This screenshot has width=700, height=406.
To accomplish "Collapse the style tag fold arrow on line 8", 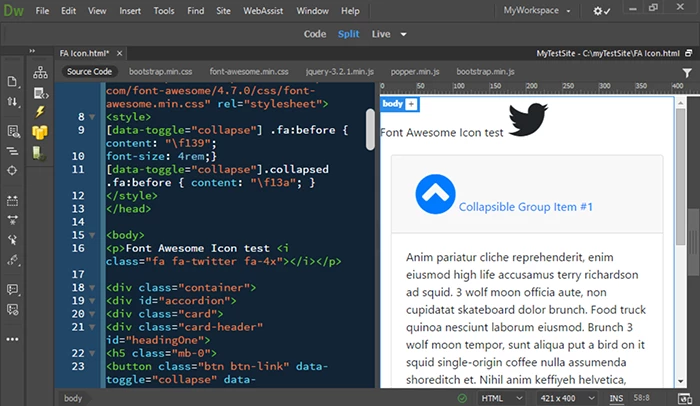I will click(x=92, y=117).
